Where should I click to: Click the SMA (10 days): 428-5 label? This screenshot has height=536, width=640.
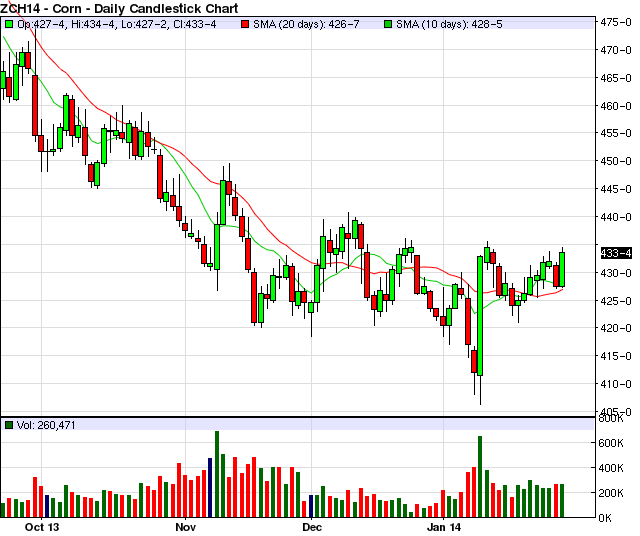449,24
